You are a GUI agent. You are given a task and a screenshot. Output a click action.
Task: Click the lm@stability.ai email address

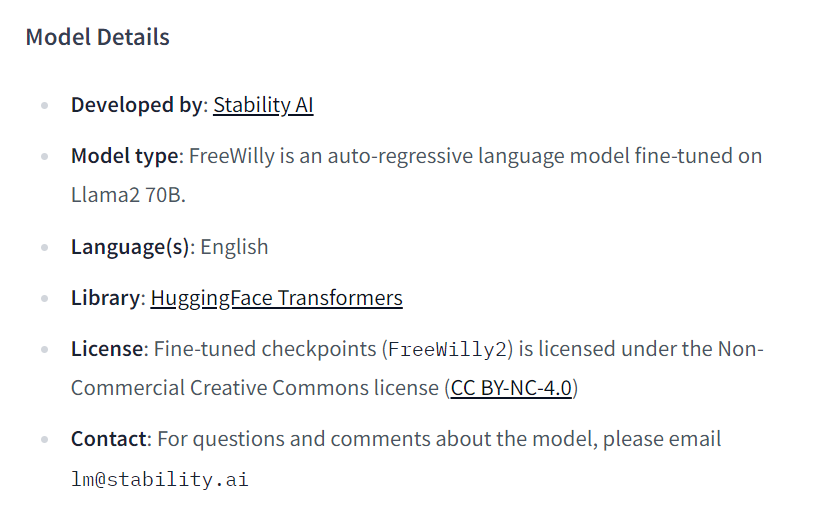click(x=160, y=479)
